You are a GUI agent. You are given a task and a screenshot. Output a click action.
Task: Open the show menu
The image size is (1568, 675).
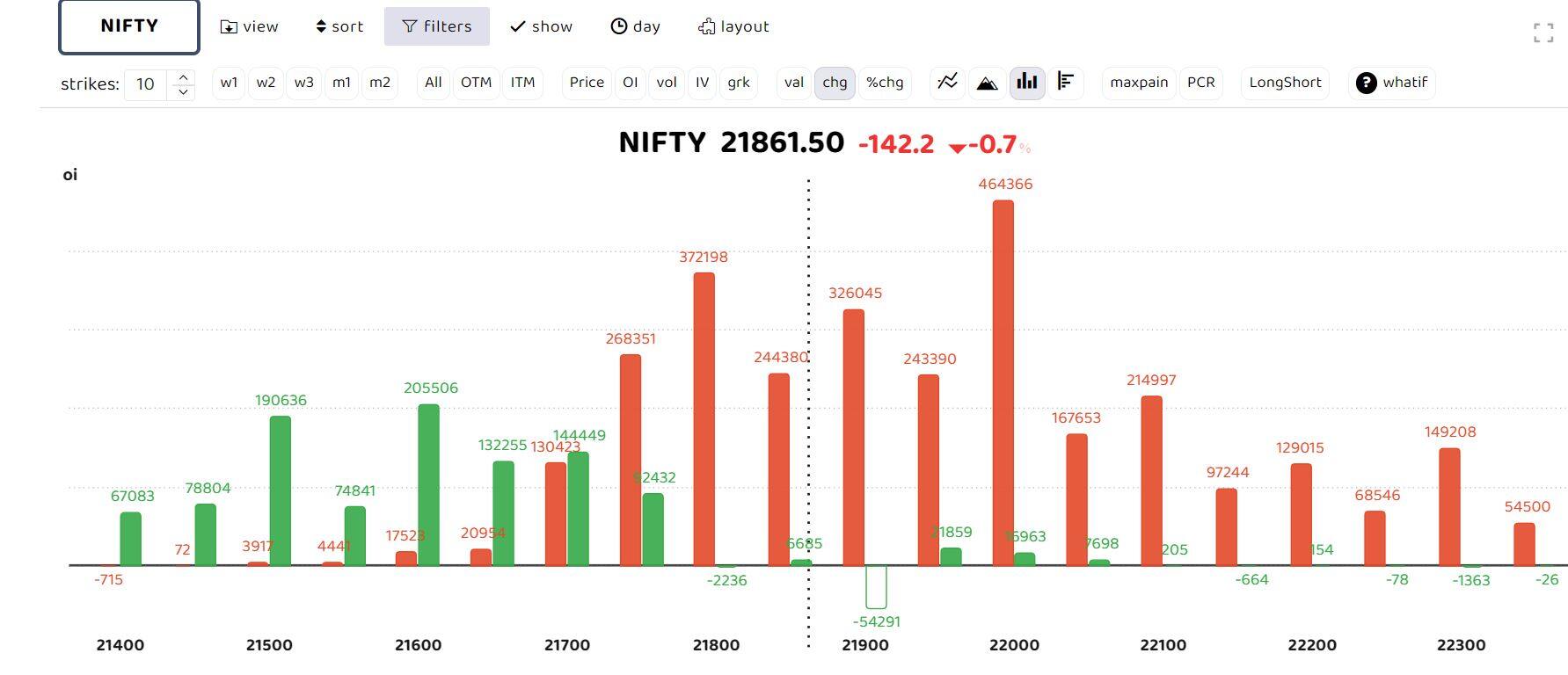pyautogui.click(x=541, y=26)
